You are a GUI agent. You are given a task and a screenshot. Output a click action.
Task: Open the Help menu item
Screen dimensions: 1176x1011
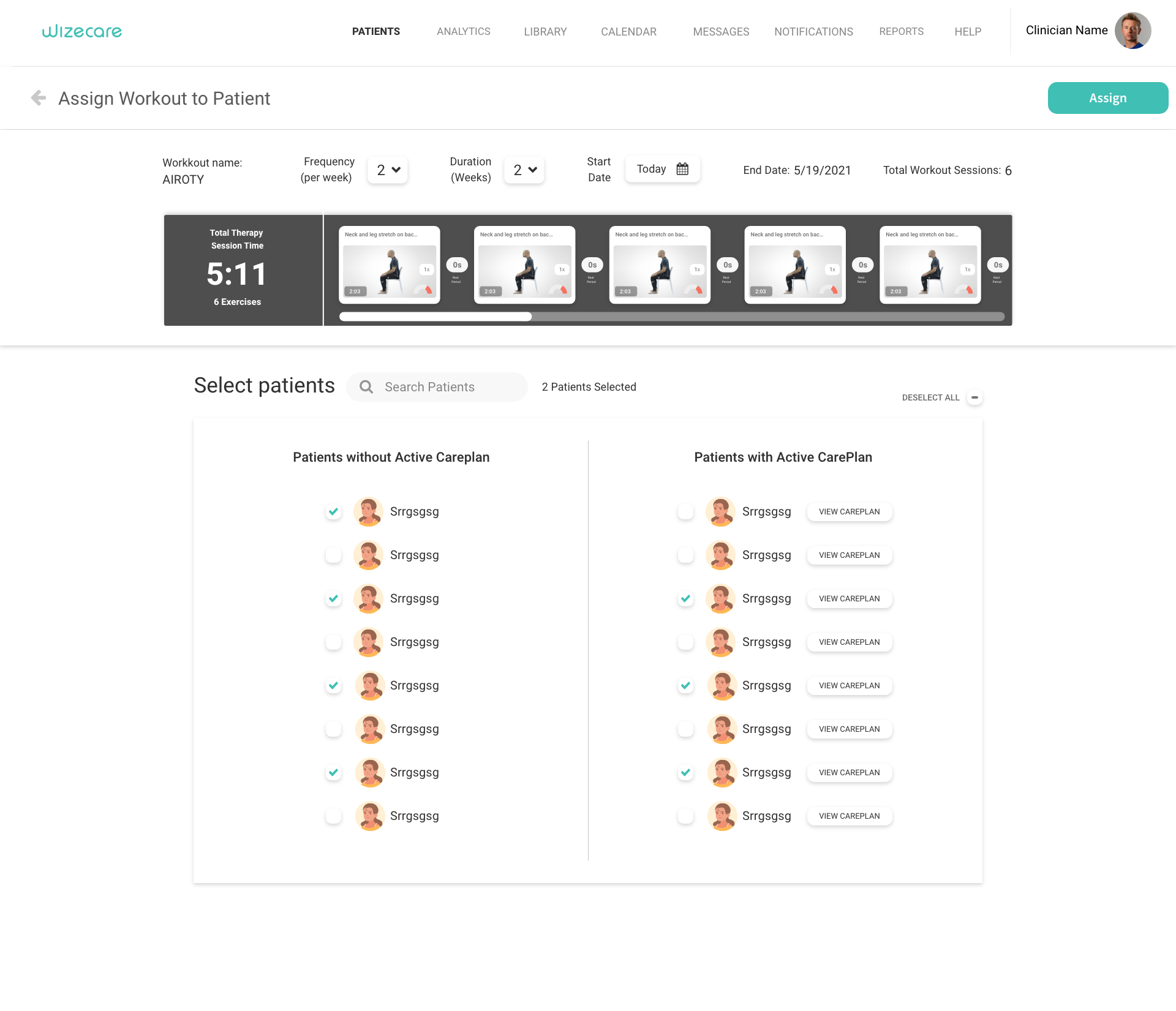[x=968, y=31]
